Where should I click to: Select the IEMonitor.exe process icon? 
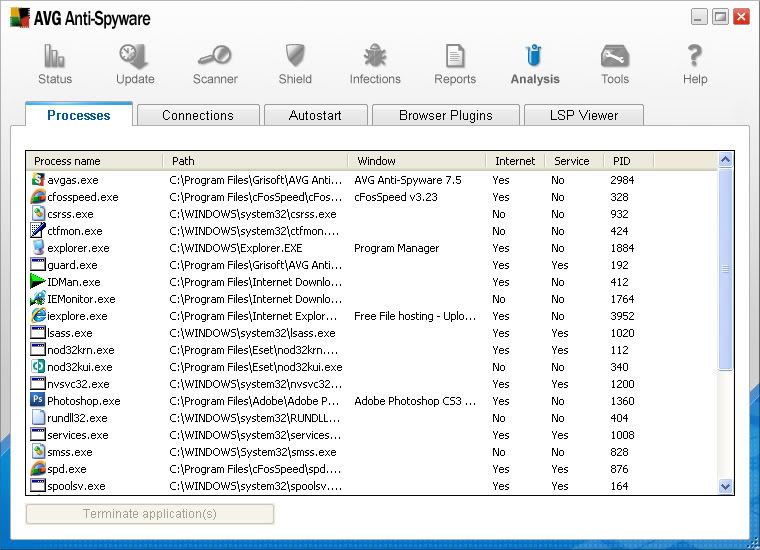pyautogui.click(x=38, y=299)
